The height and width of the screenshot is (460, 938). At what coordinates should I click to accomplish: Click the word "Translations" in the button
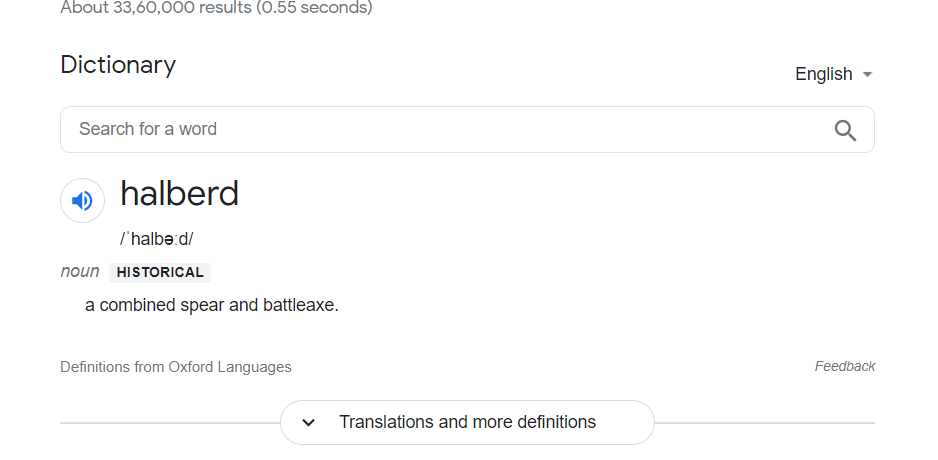click(x=385, y=422)
